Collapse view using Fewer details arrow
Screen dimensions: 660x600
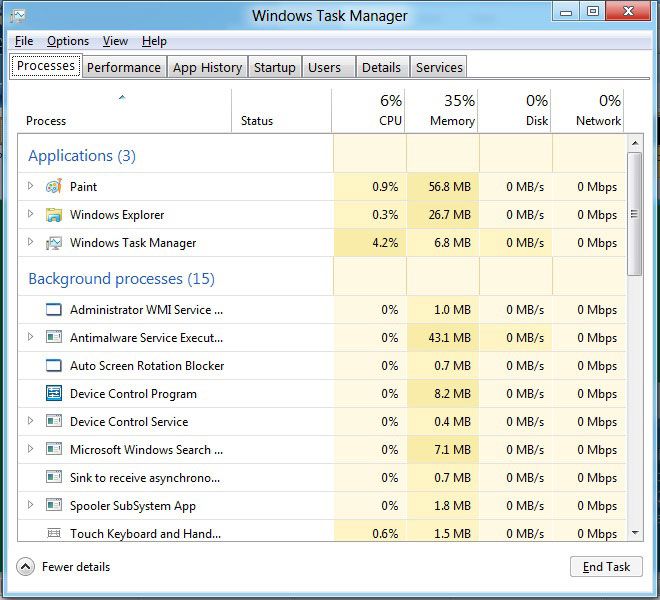pyautogui.click(x=26, y=567)
